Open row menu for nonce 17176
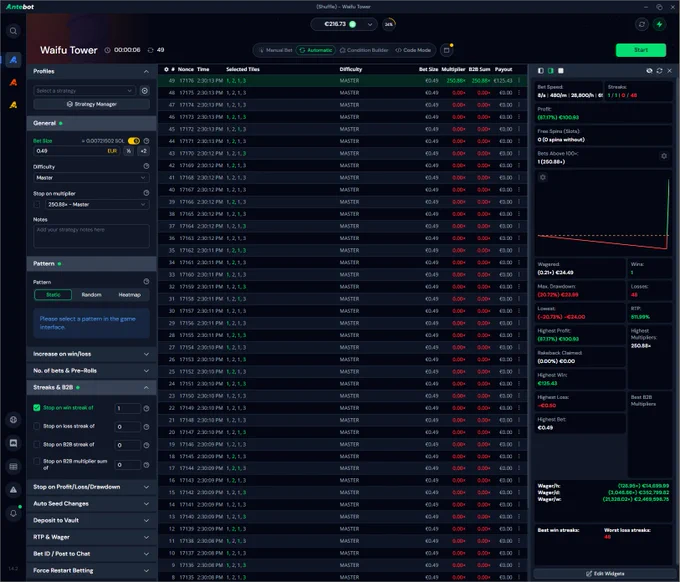680x582 pixels. [x=519, y=81]
